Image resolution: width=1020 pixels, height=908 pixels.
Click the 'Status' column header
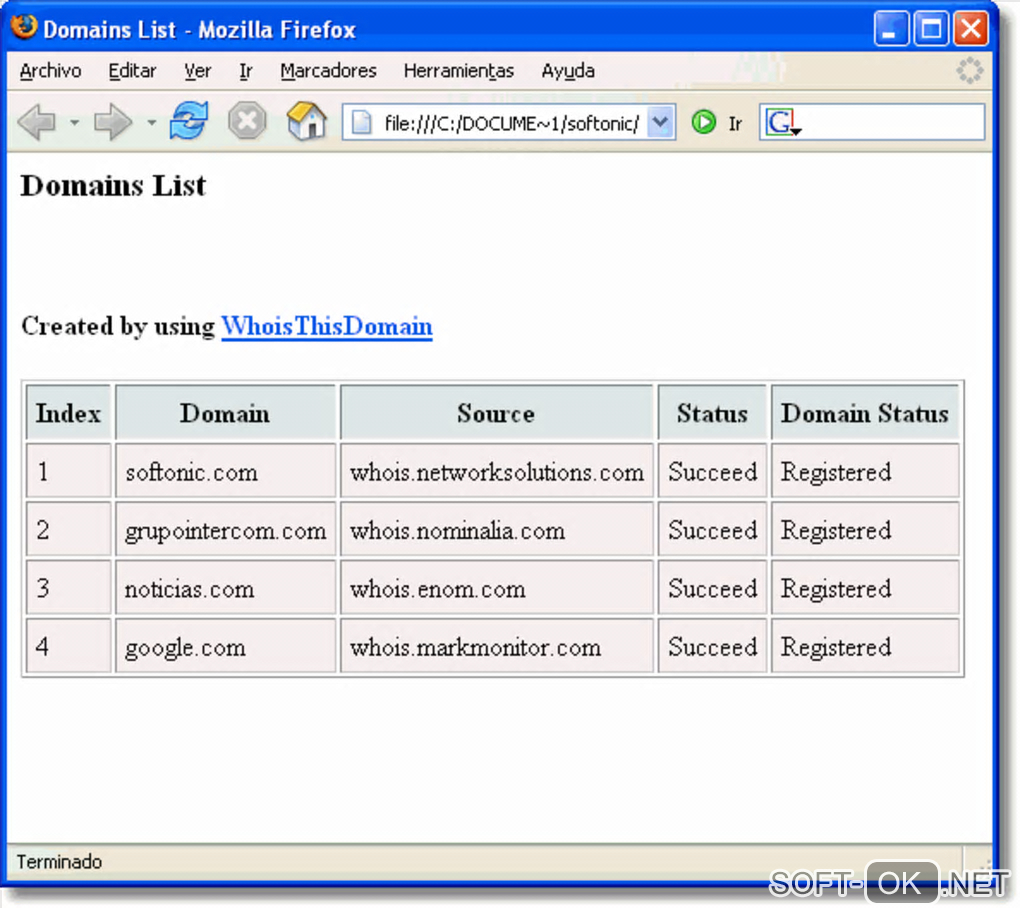[x=712, y=412]
